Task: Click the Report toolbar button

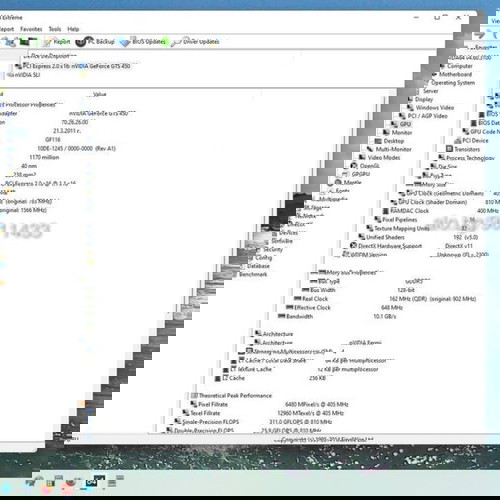Action: pos(57,42)
